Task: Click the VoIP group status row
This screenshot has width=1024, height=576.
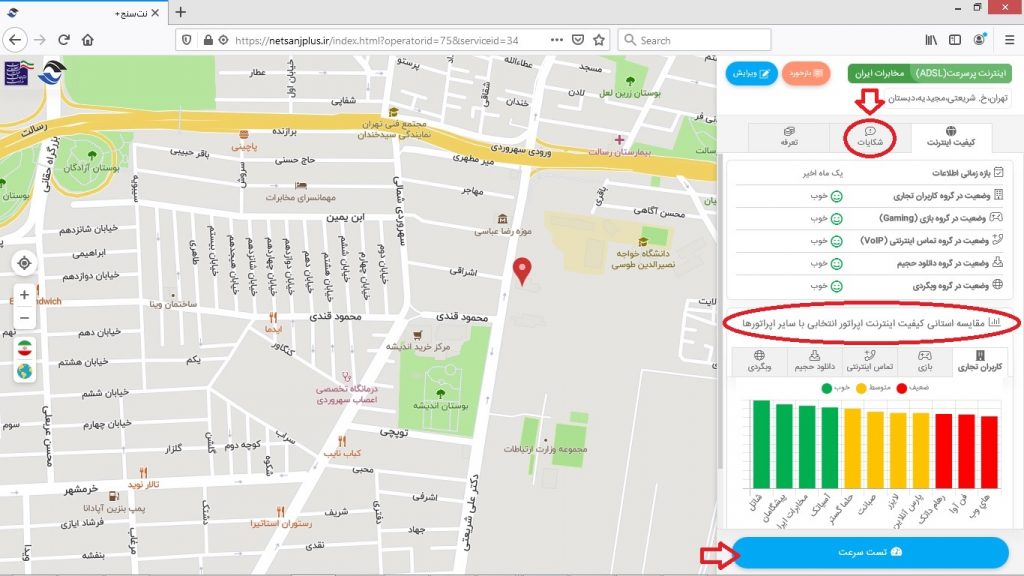Action: coord(869,240)
